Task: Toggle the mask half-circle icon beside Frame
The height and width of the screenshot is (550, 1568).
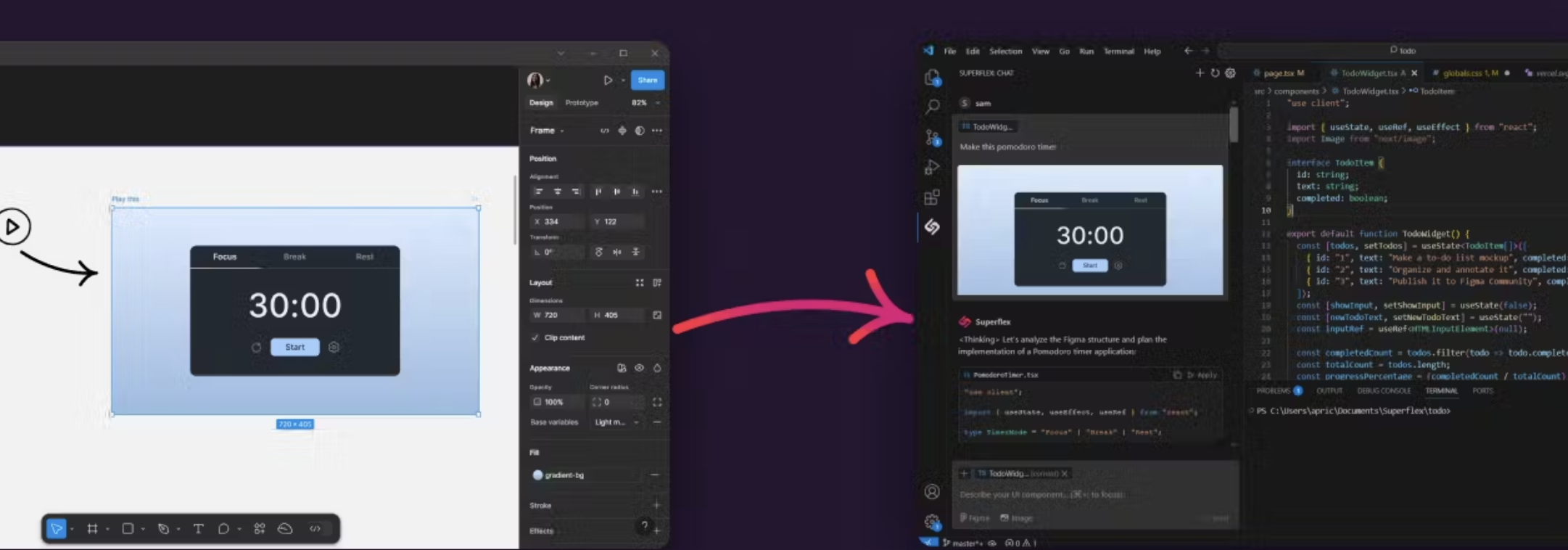Action: coord(640,131)
